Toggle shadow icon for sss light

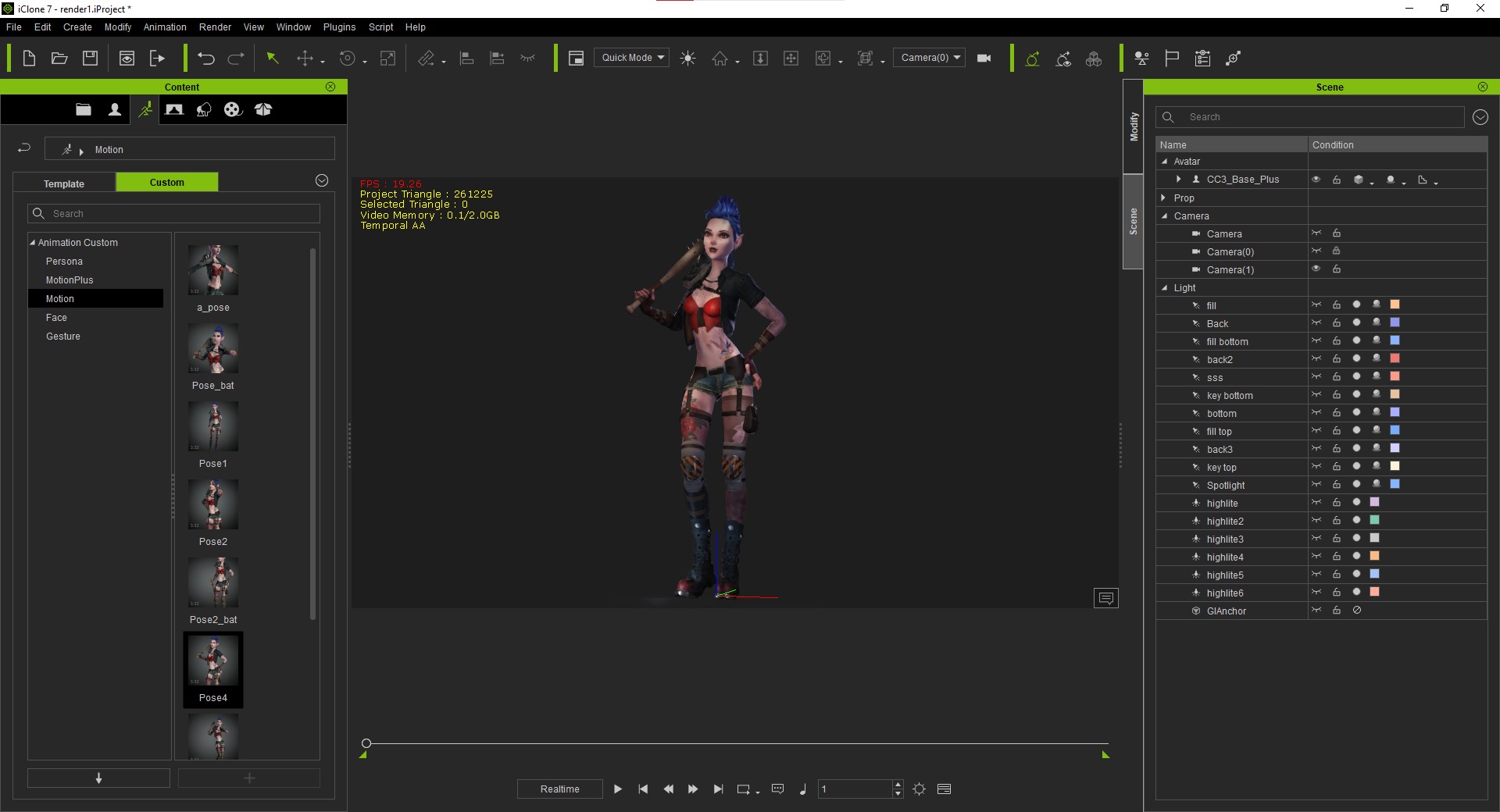(x=1377, y=376)
